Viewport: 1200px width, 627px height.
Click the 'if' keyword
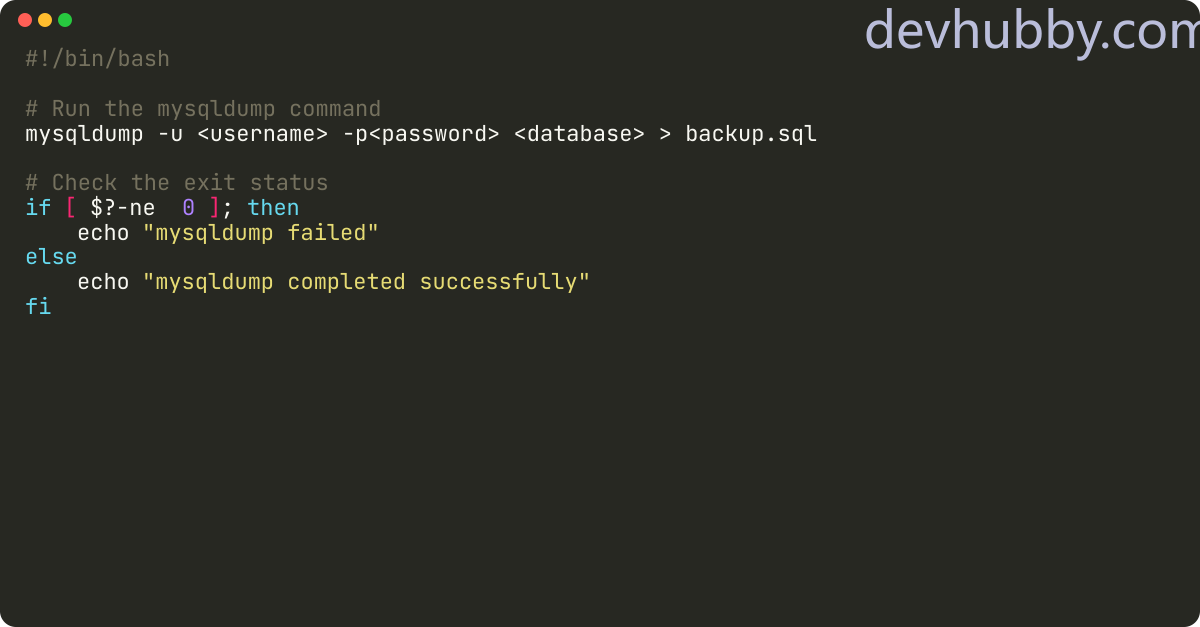38,208
